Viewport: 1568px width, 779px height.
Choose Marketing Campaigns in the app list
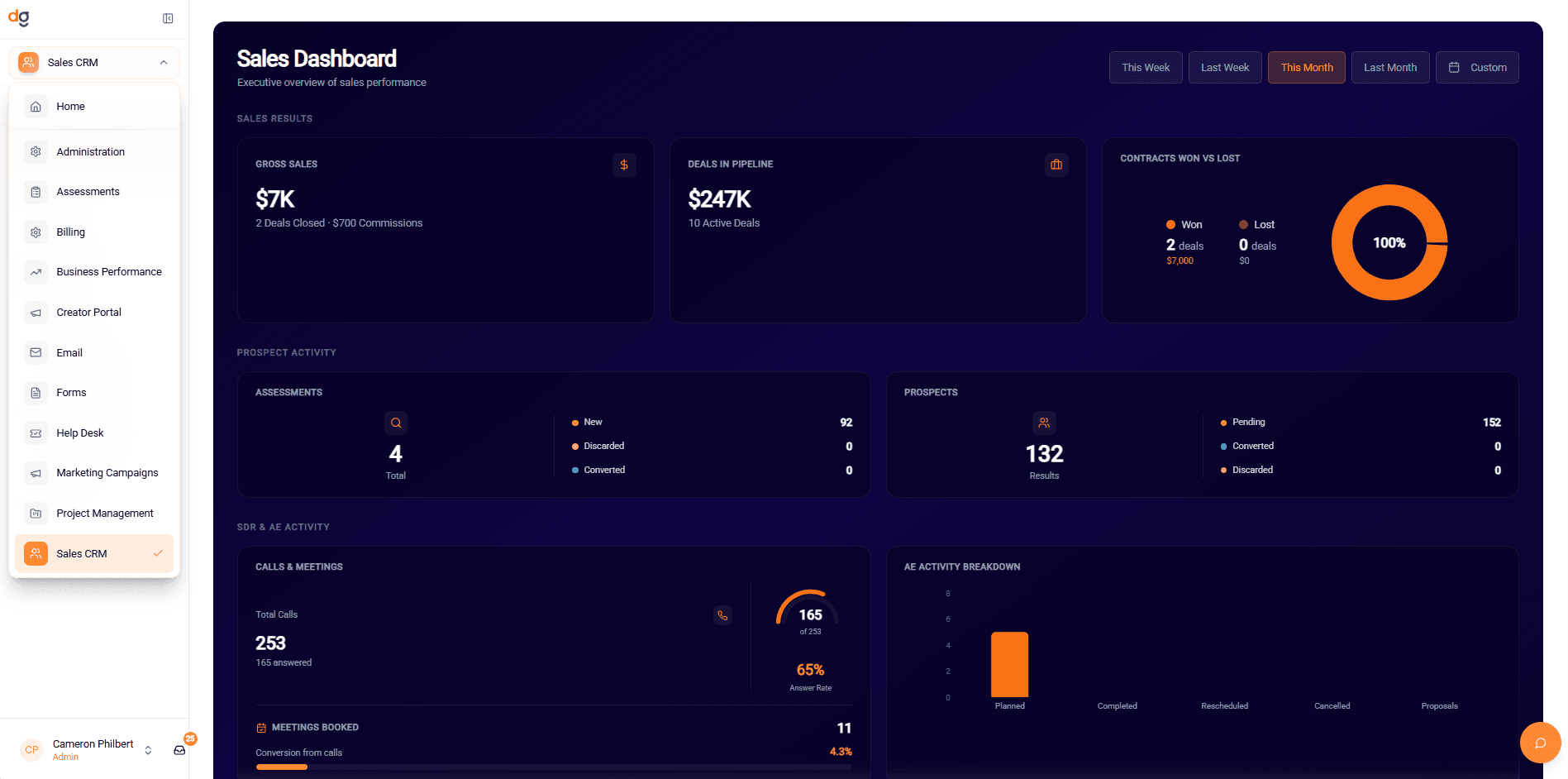(x=107, y=473)
